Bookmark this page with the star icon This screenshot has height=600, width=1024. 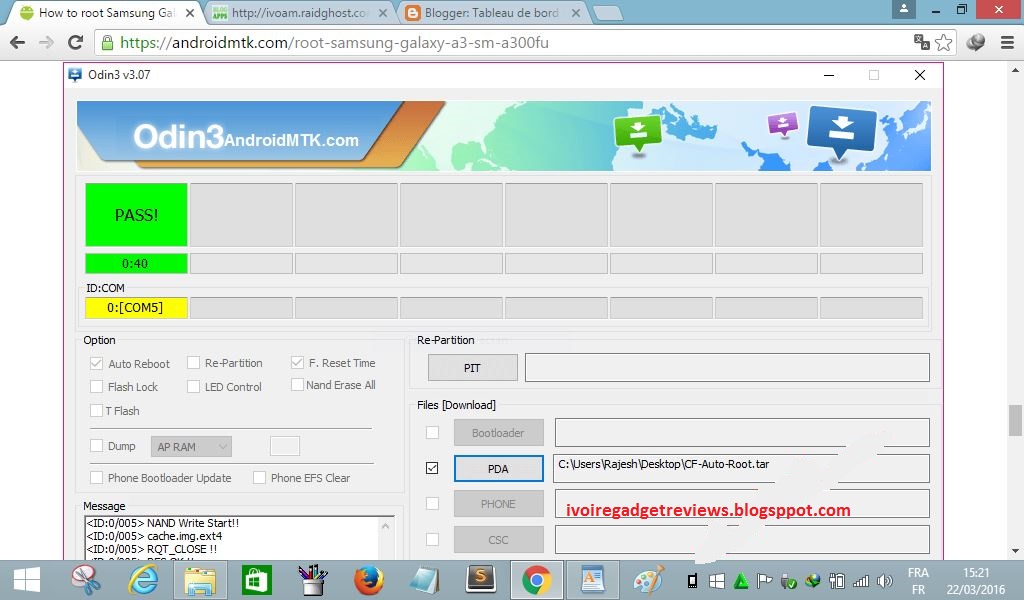[944, 42]
